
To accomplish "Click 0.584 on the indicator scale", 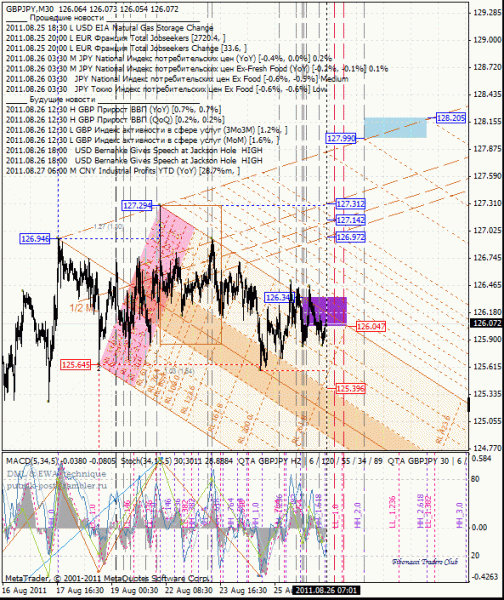I will point(482,458).
